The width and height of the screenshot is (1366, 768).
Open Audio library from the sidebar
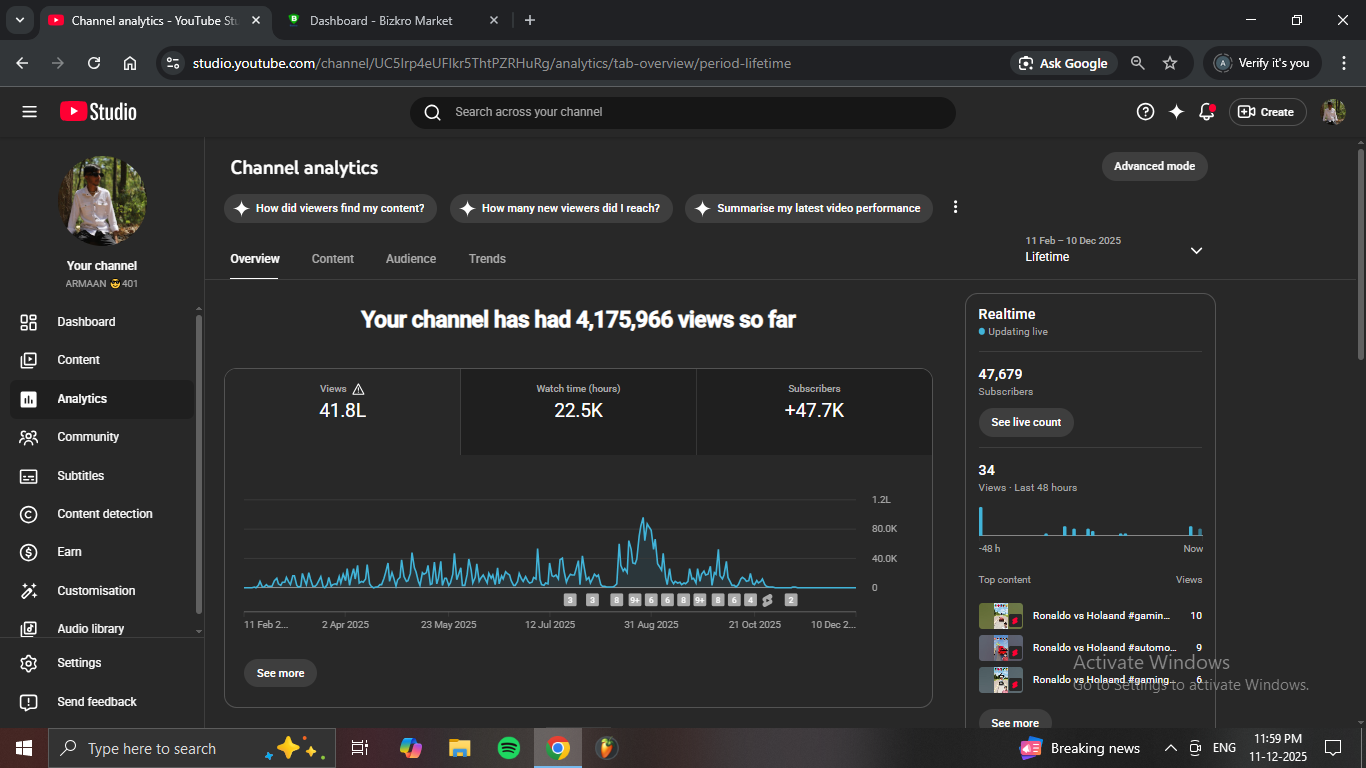coord(90,629)
